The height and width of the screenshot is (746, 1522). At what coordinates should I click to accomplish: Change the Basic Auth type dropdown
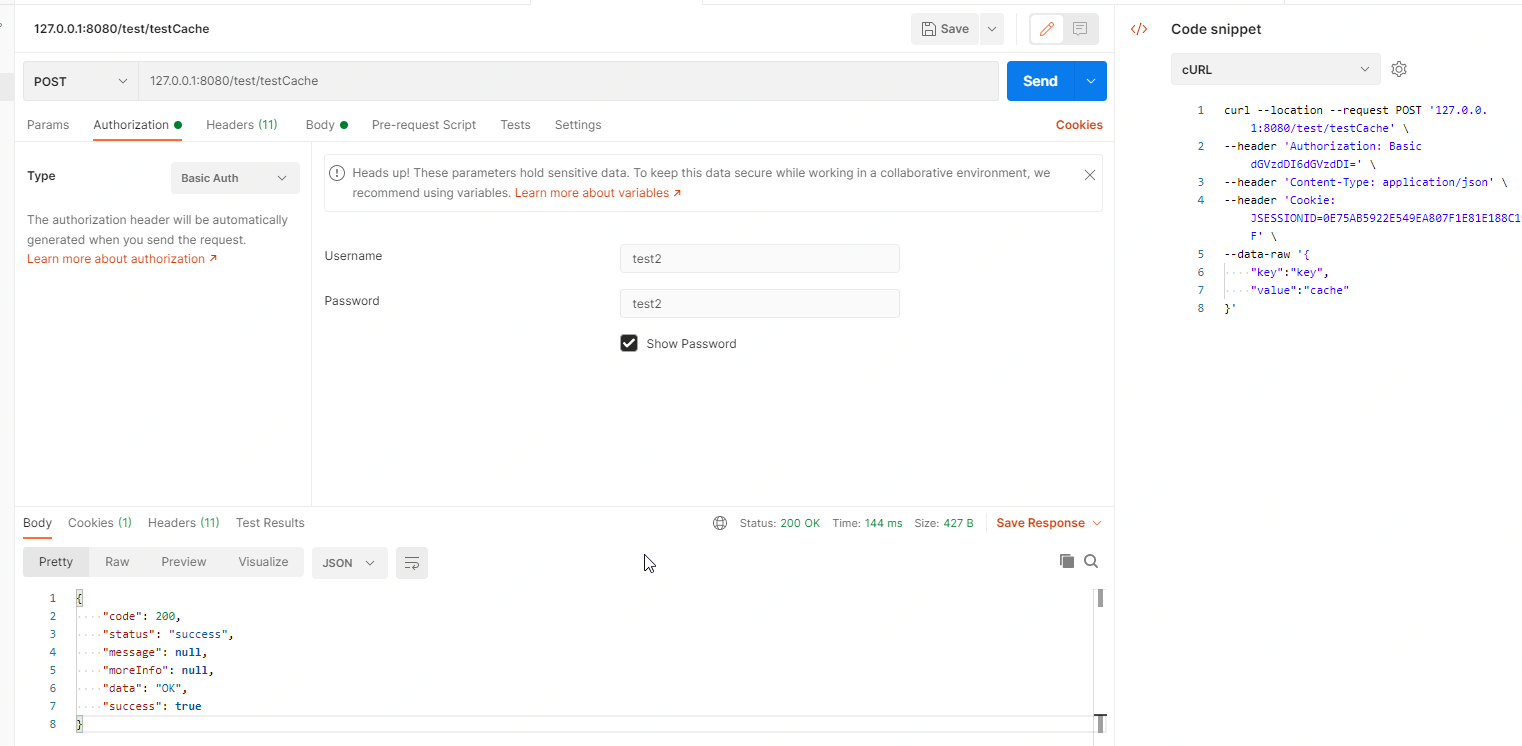[235, 178]
